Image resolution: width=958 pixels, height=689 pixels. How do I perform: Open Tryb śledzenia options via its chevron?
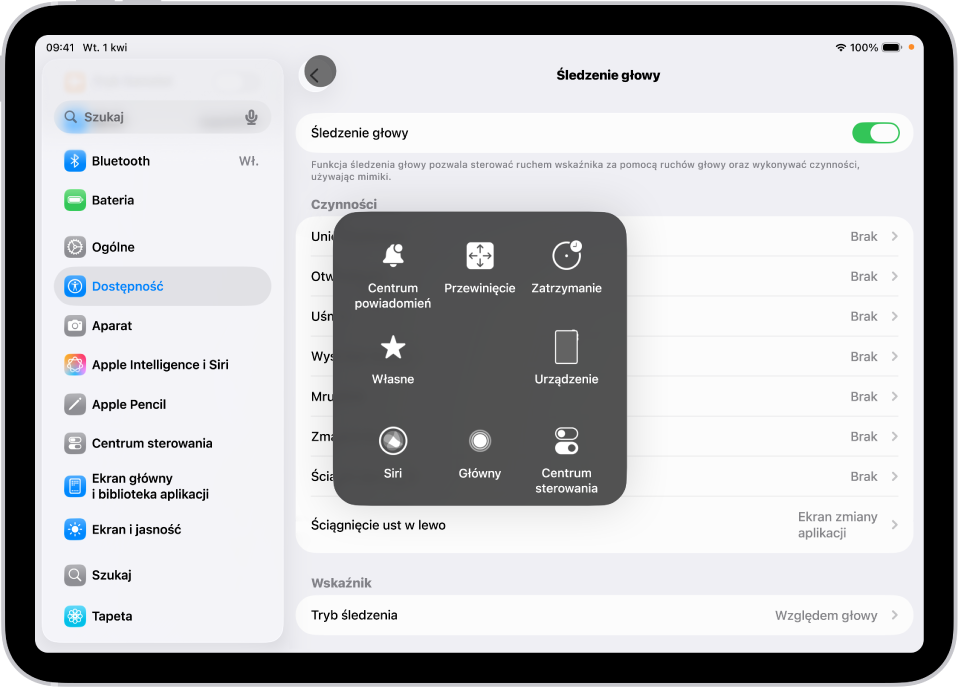click(895, 615)
